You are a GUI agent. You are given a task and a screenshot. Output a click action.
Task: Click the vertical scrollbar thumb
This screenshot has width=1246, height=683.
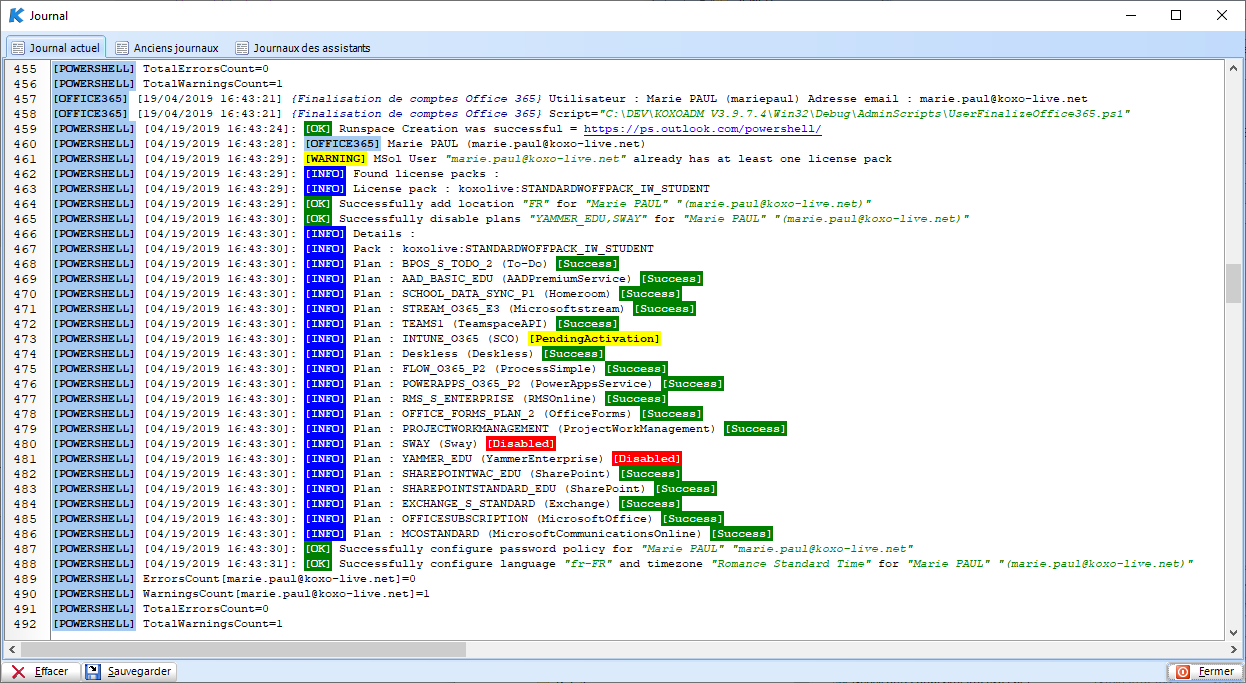coord(1233,283)
